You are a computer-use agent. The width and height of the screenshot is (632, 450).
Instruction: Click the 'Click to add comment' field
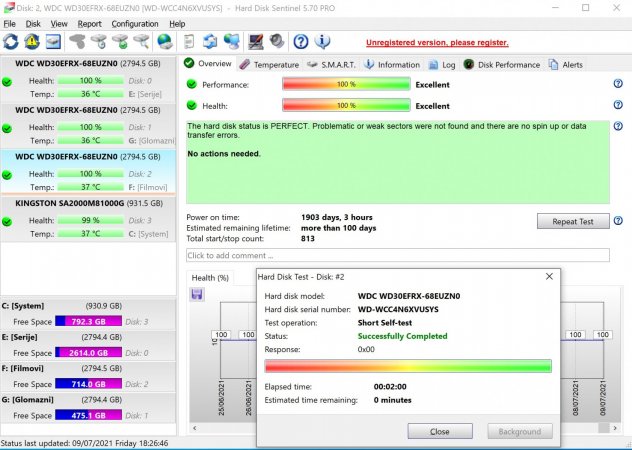click(x=398, y=255)
